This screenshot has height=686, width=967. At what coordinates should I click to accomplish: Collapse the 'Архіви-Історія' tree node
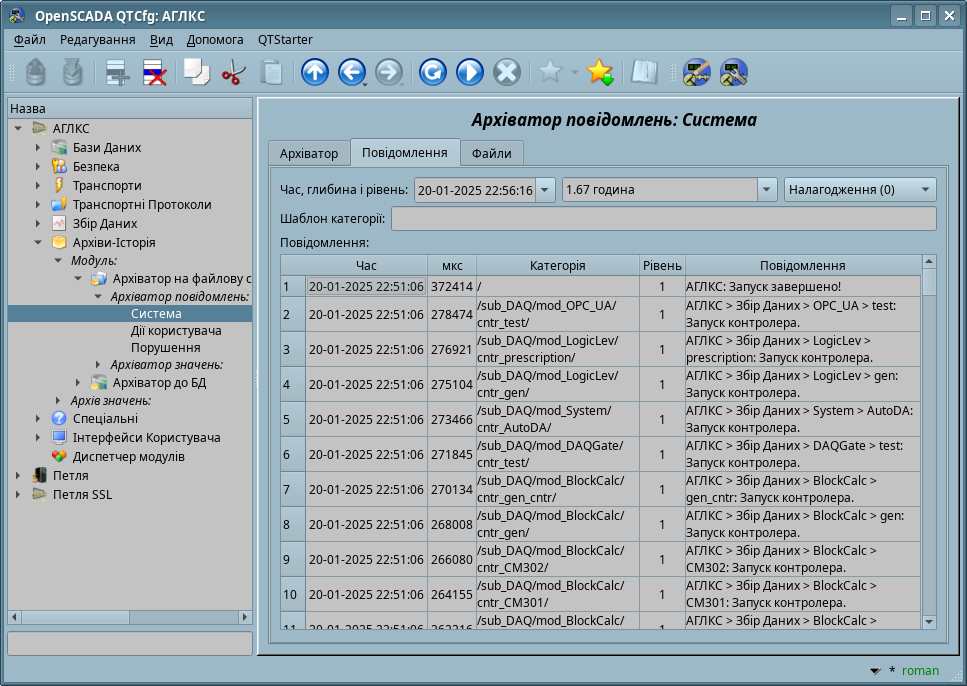pos(38,243)
